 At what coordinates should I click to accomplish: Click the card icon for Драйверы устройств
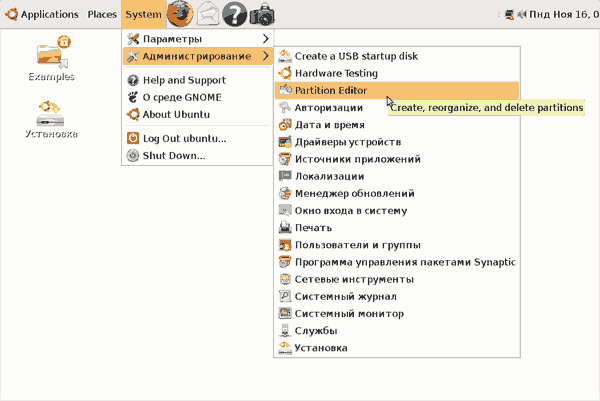pos(285,142)
